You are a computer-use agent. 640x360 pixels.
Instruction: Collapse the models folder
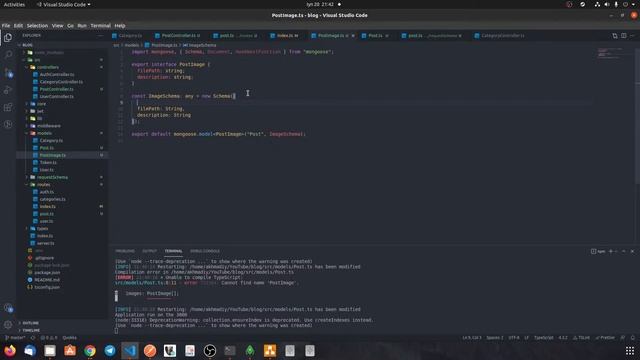pyautogui.click(x=44, y=133)
